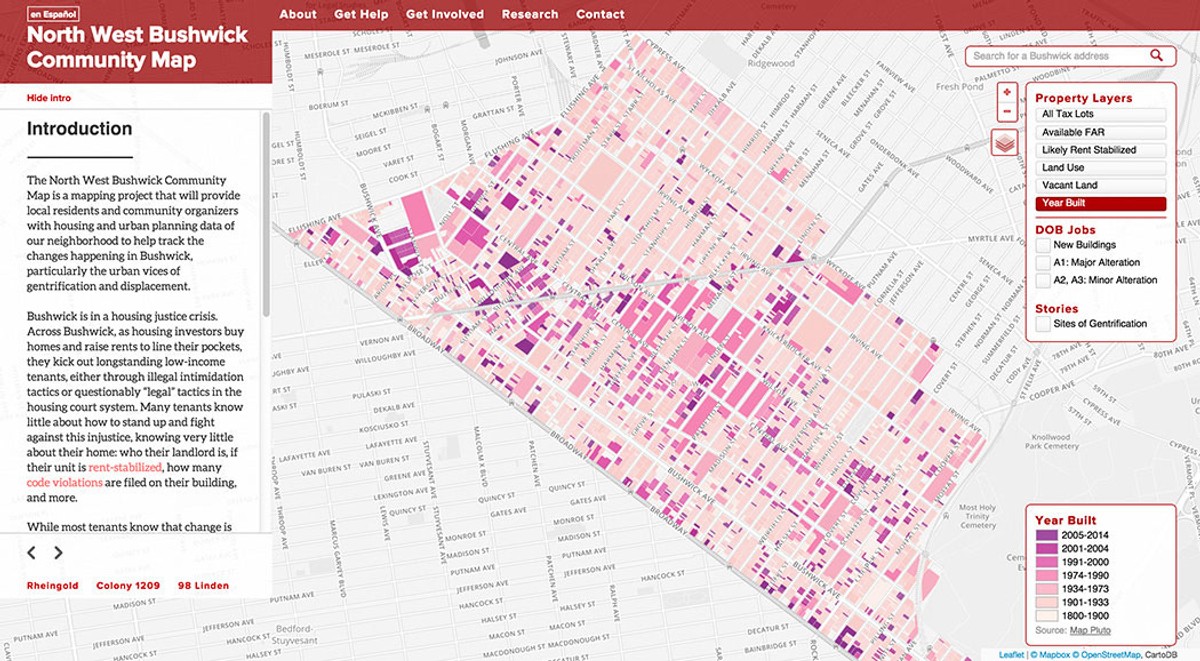Go to the previous intro slide arrow
Screen dimensions: 1200x661
coord(32,552)
